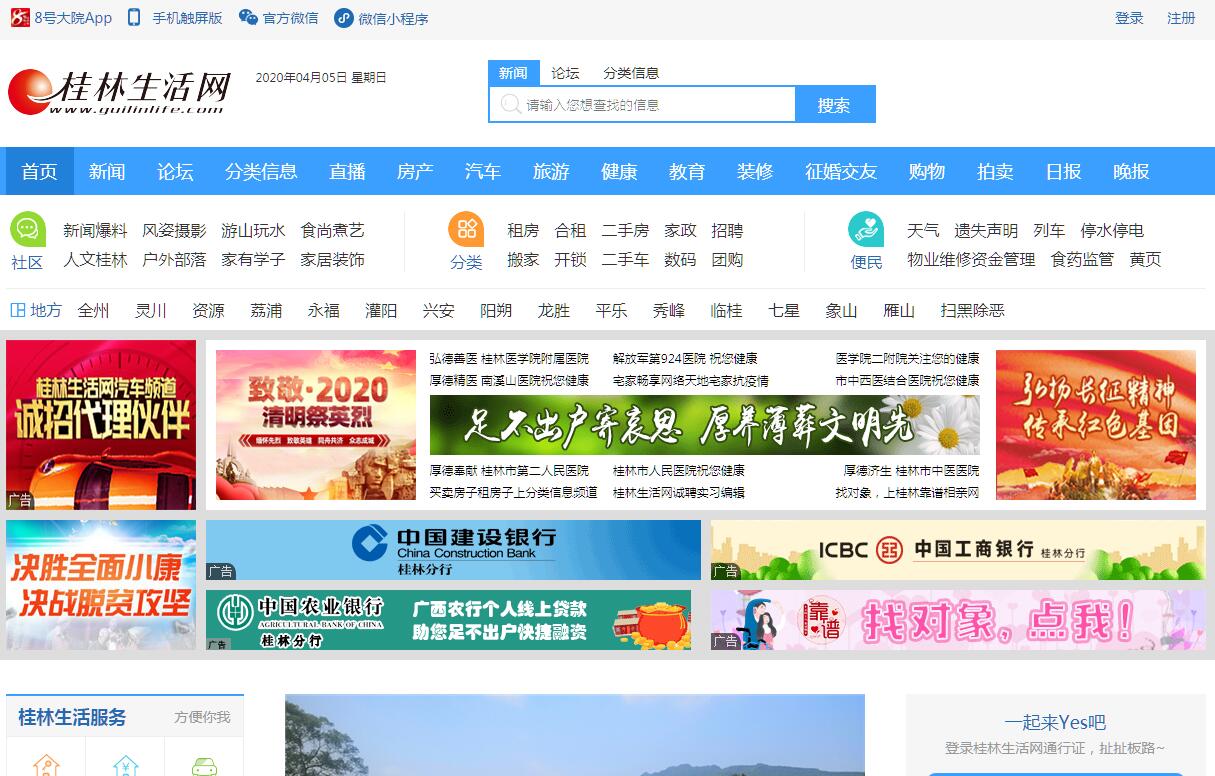Click the 桂林生活网 site logo

(x=120, y=92)
